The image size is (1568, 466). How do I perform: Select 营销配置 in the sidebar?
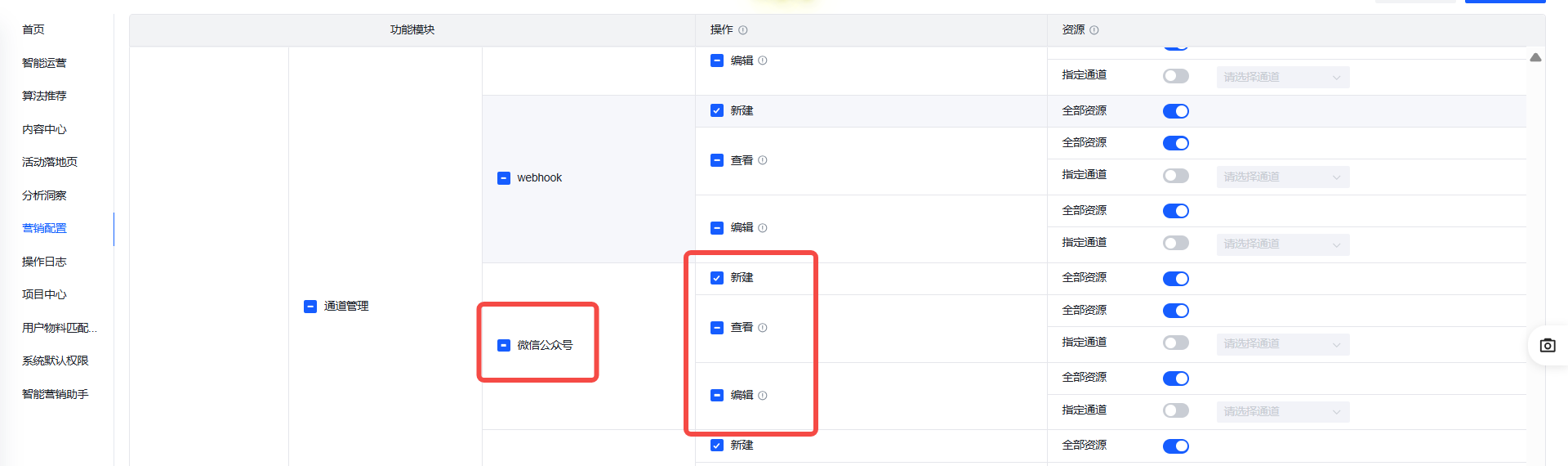(44, 228)
